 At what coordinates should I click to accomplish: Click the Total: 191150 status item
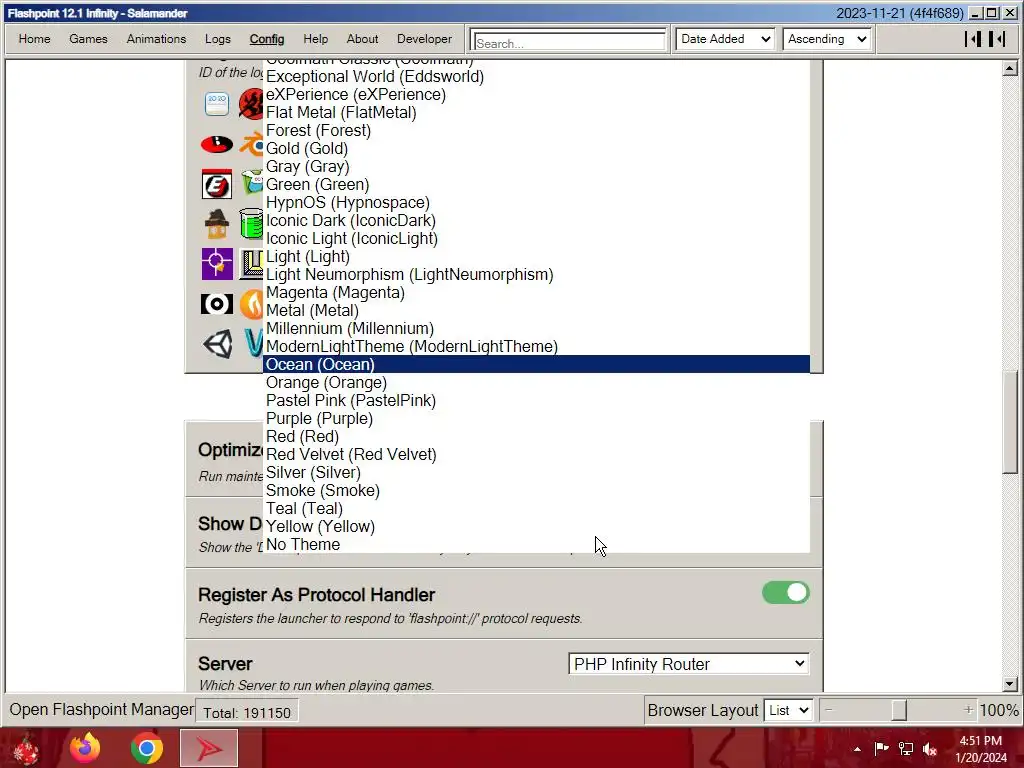tap(247, 712)
